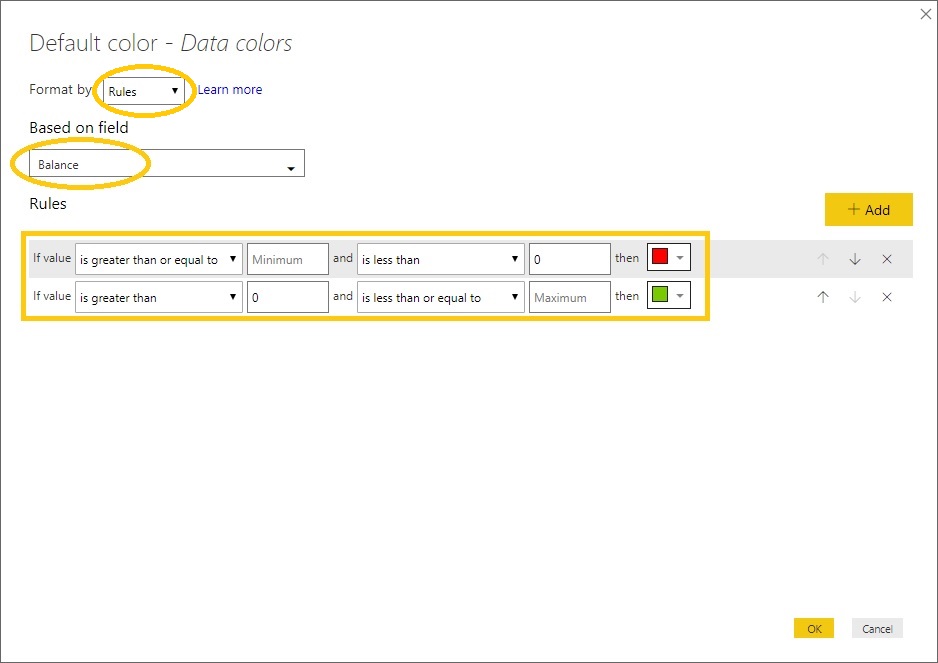Confirm the rules with OK
This screenshot has width=938, height=663.
814,628
